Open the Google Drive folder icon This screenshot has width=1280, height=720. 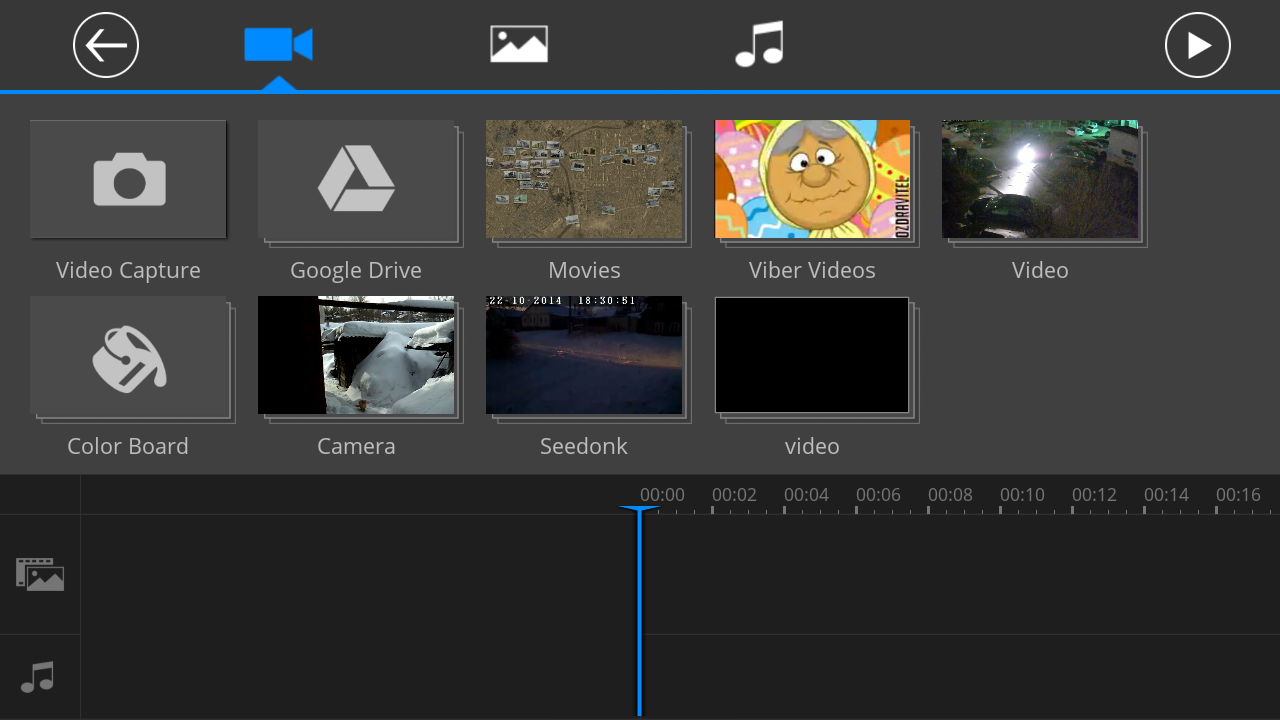tap(357, 180)
